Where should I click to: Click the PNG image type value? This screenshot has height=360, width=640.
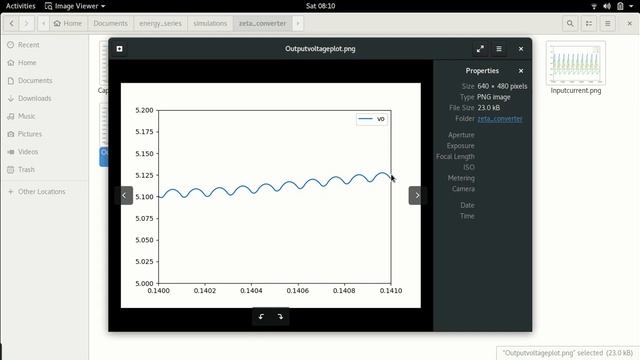(493, 97)
